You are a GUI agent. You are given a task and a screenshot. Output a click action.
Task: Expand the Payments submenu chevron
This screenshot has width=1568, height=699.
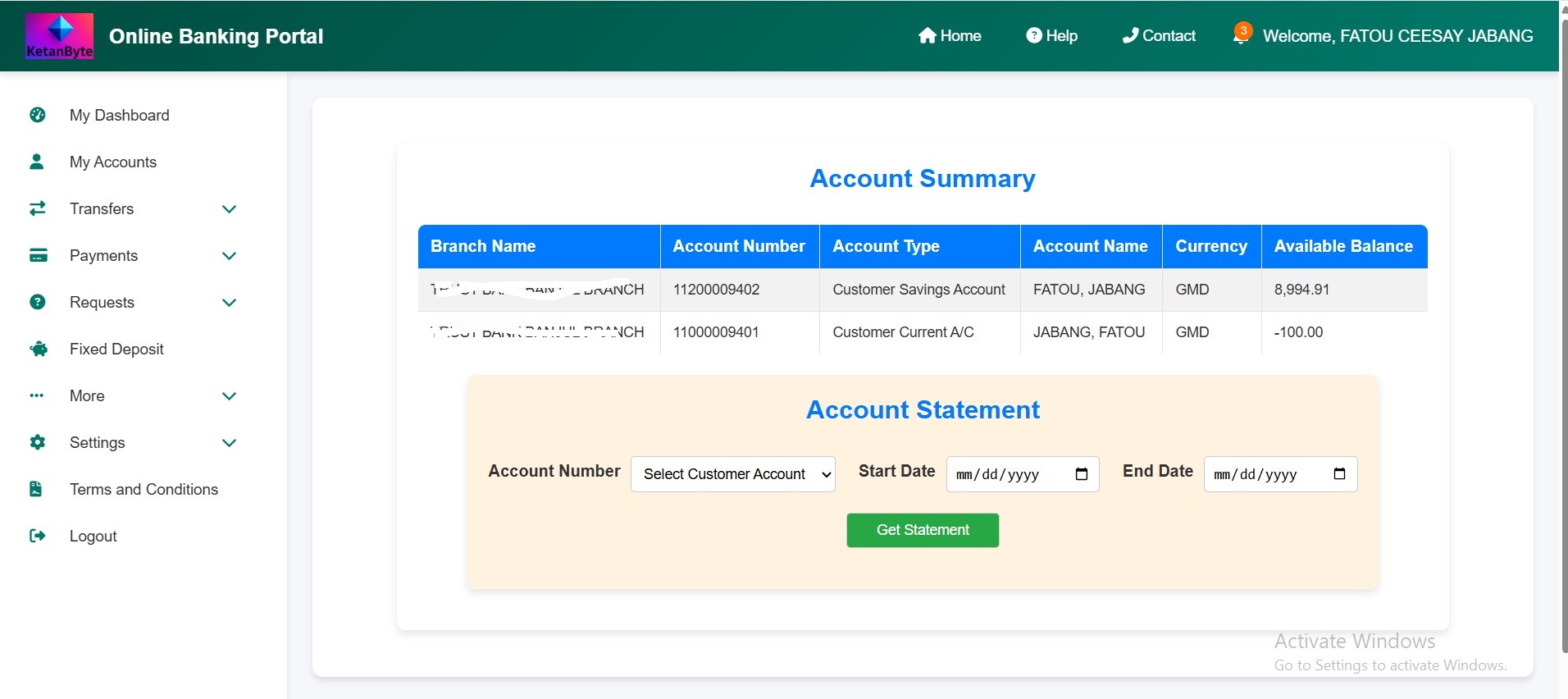click(x=230, y=255)
